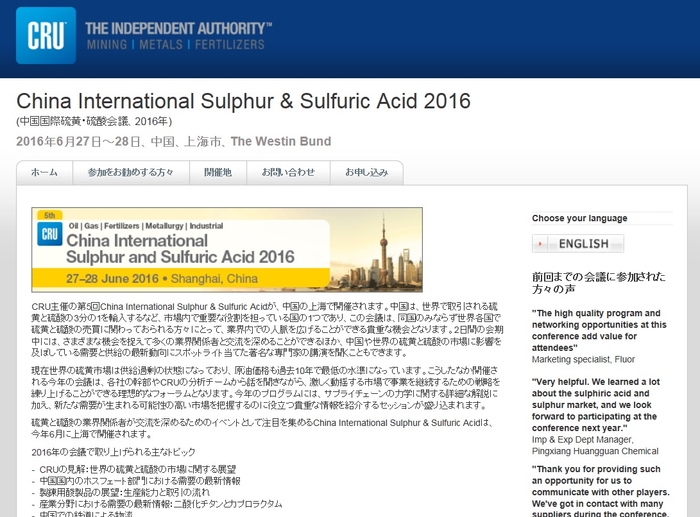Viewport: 700px width, 517px height.
Task: Click the MINING | METALS | FERTILIZERS text
Action: [175, 45]
